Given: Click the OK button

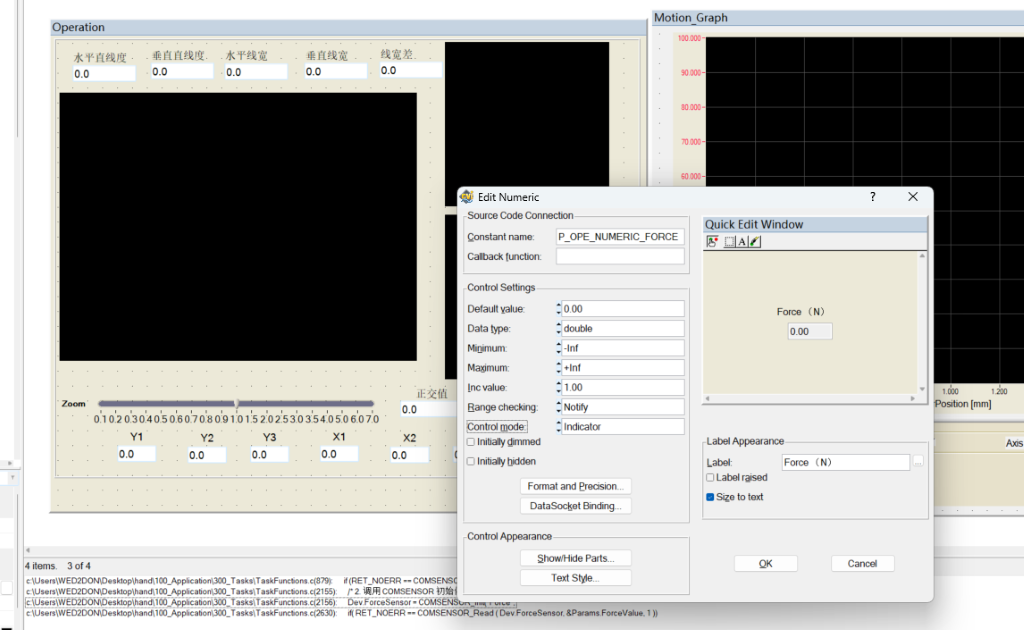Looking at the screenshot, I should click(x=765, y=562).
